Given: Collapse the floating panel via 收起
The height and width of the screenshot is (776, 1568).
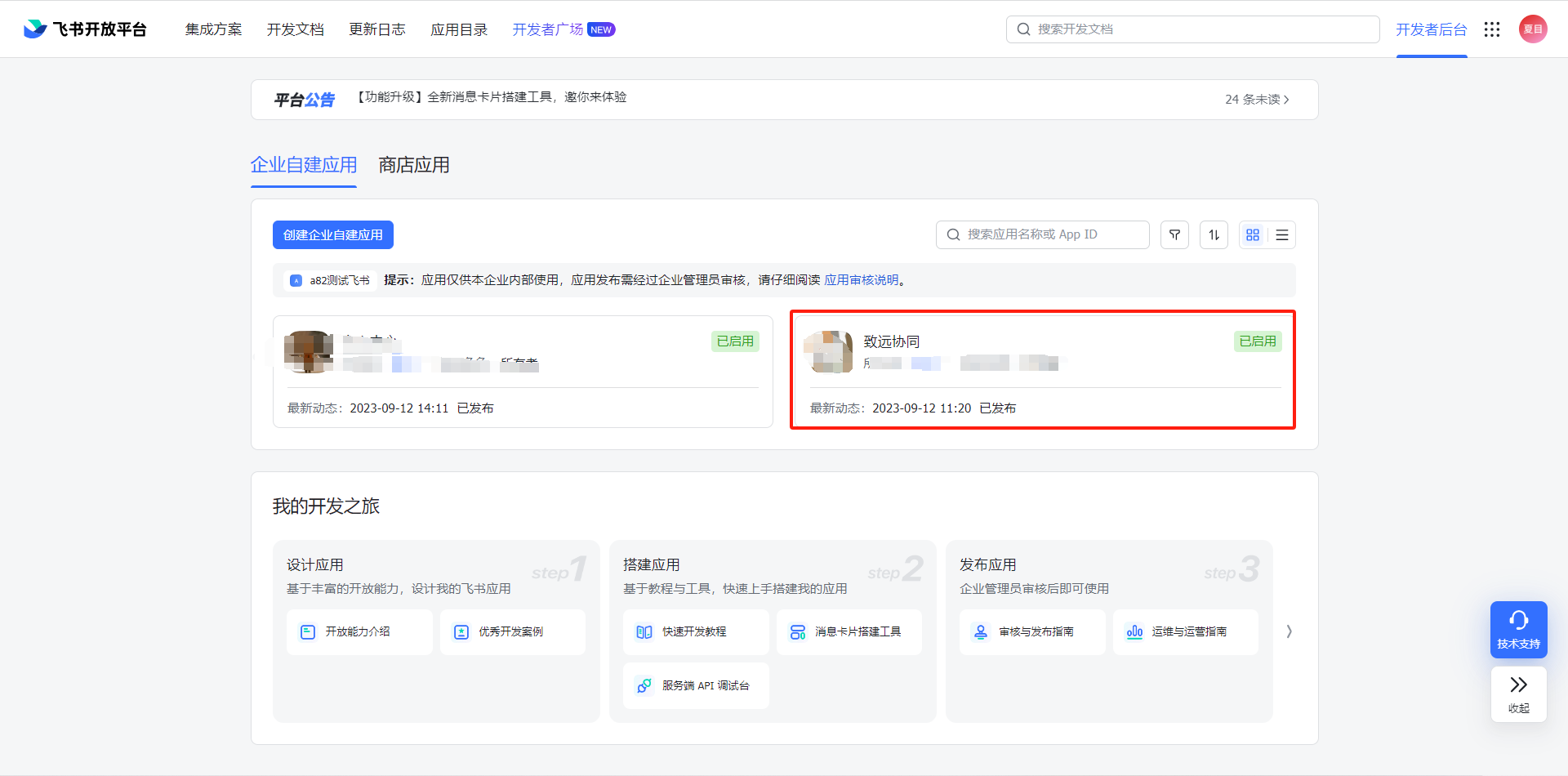Looking at the screenshot, I should pos(1518,694).
